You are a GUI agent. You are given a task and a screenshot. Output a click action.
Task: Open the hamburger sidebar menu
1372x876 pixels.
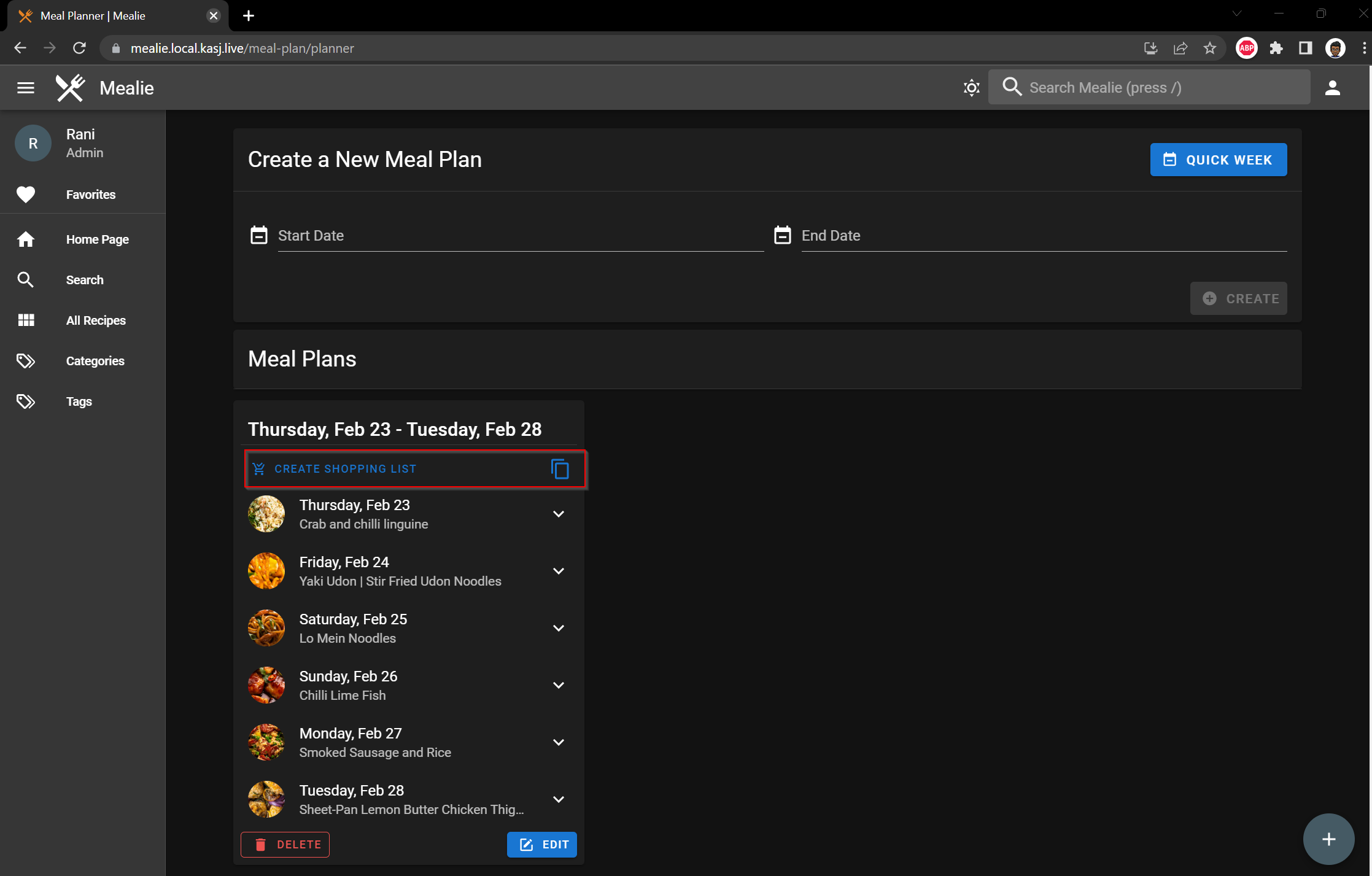point(26,88)
